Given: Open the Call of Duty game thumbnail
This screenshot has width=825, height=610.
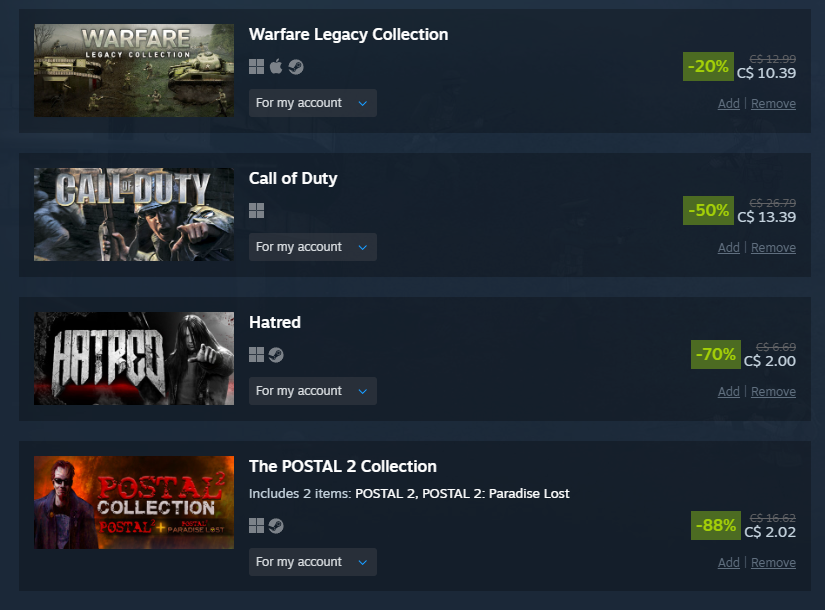Looking at the screenshot, I should click(x=134, y=214).
